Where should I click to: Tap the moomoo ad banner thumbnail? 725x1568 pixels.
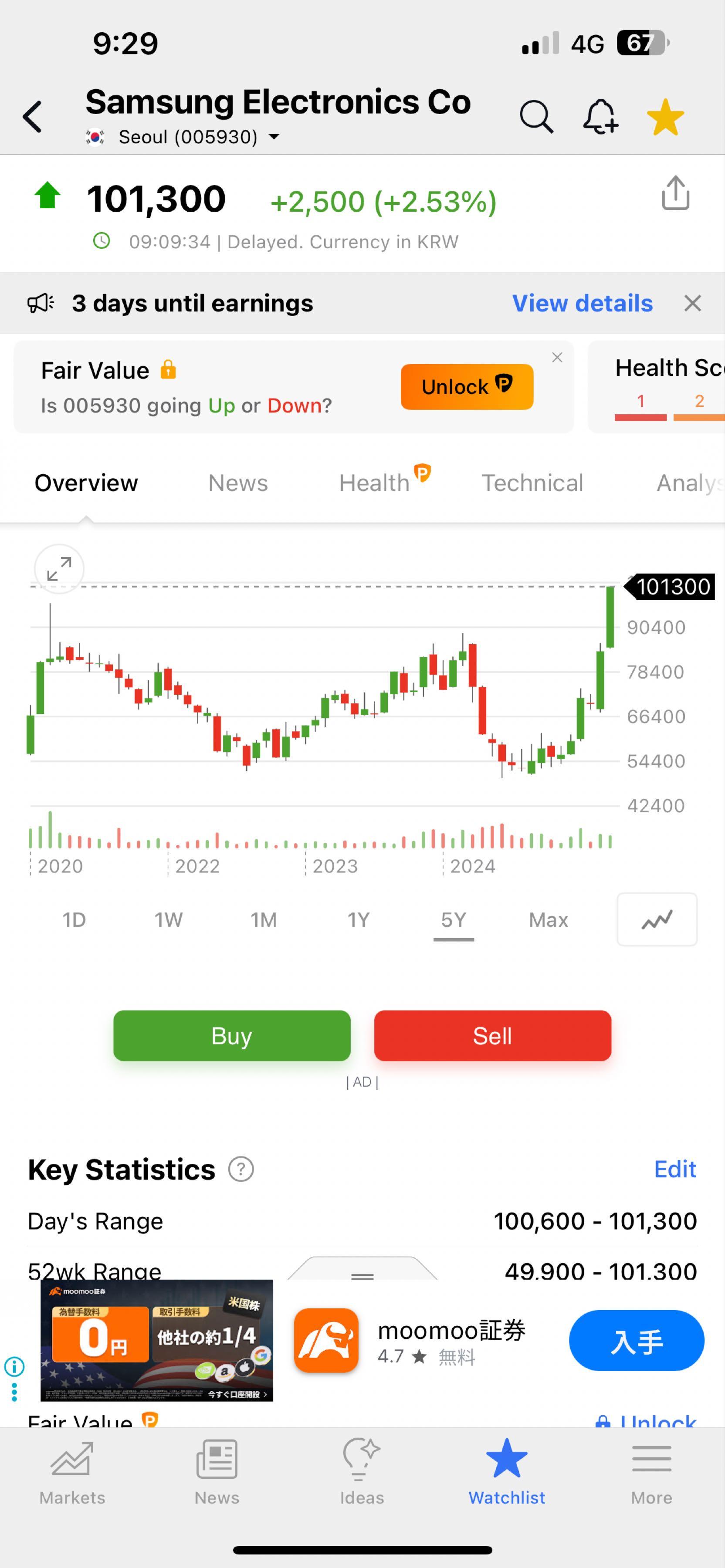157,1340
